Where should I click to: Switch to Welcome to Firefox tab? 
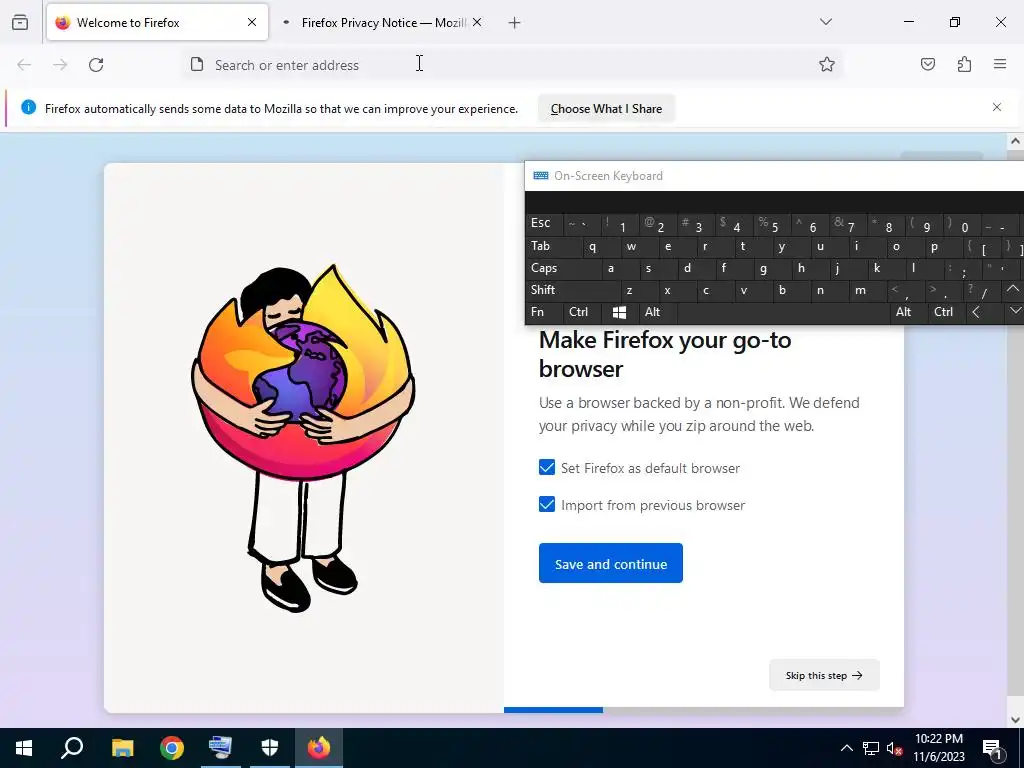point(157,22)
